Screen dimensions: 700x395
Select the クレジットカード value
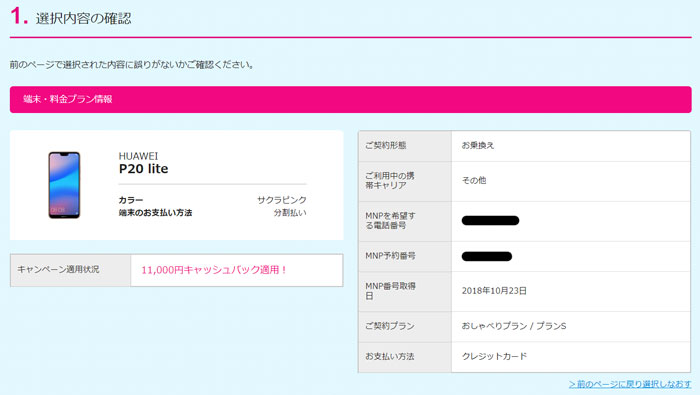coord(494,357)
